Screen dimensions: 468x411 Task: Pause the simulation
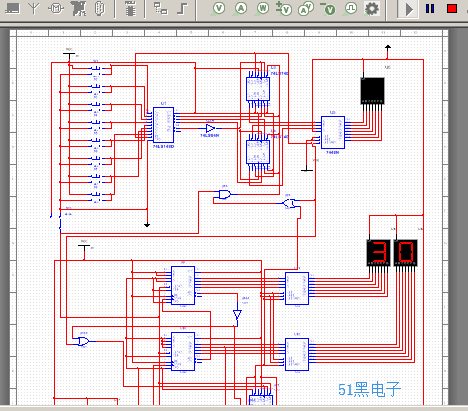(430, 9)
